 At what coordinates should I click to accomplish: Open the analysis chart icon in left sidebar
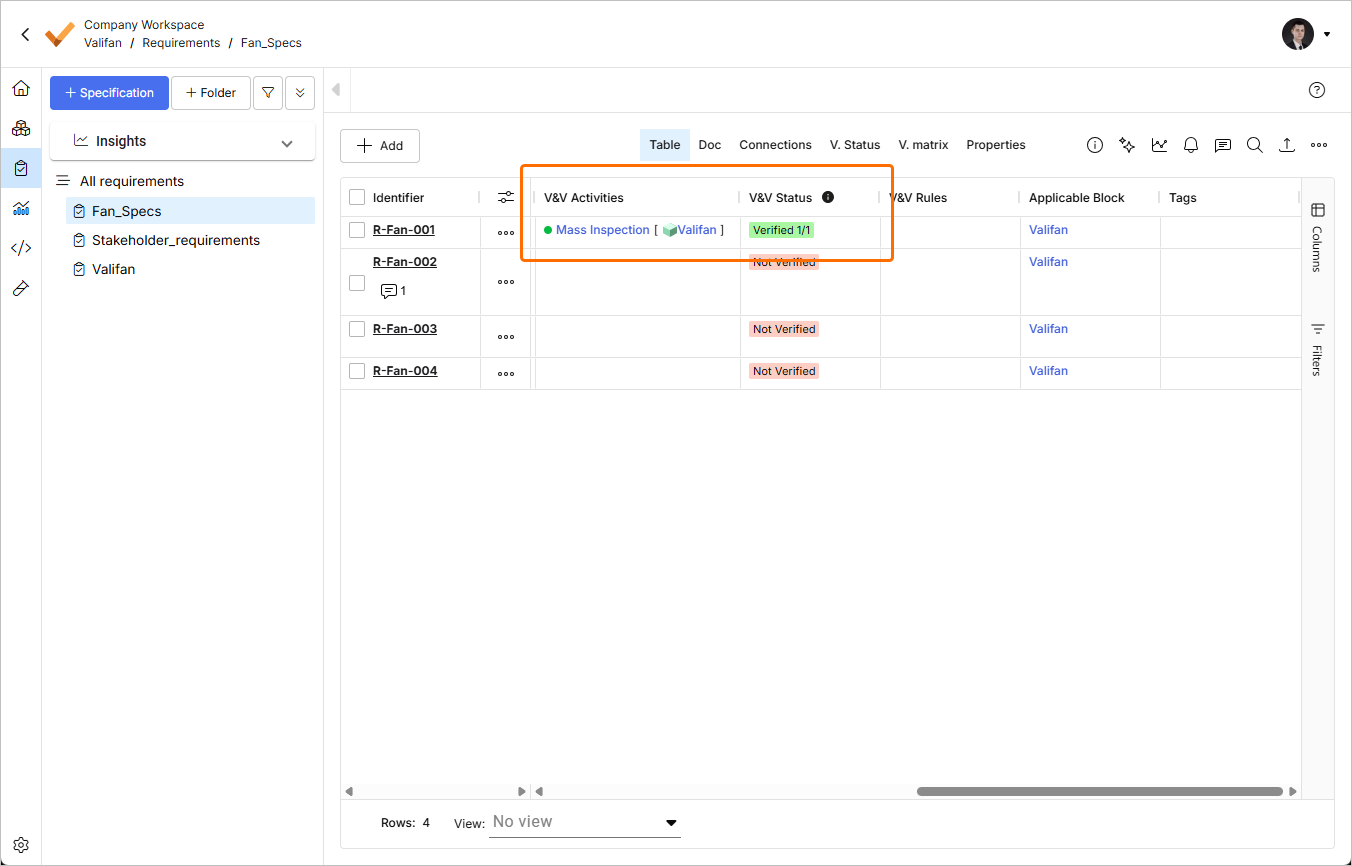click(x=21, y=208)
